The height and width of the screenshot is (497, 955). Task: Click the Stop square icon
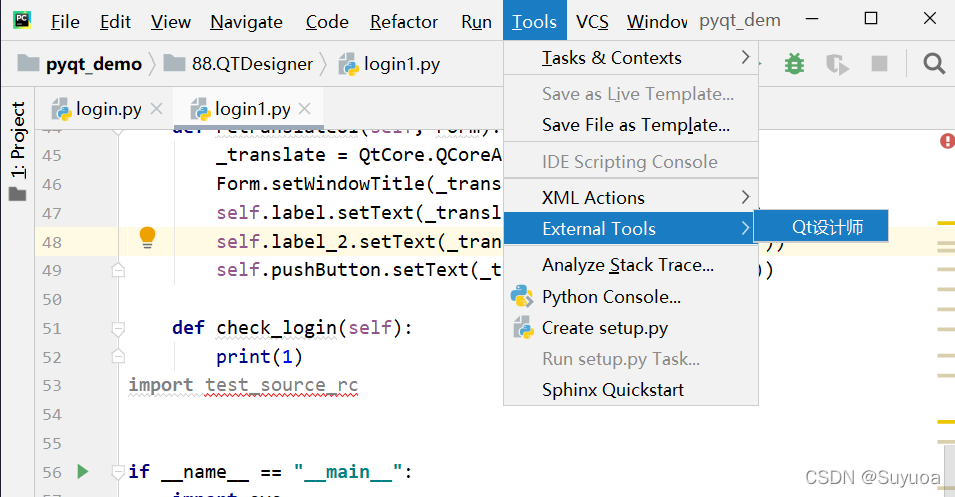click(879, 64)
